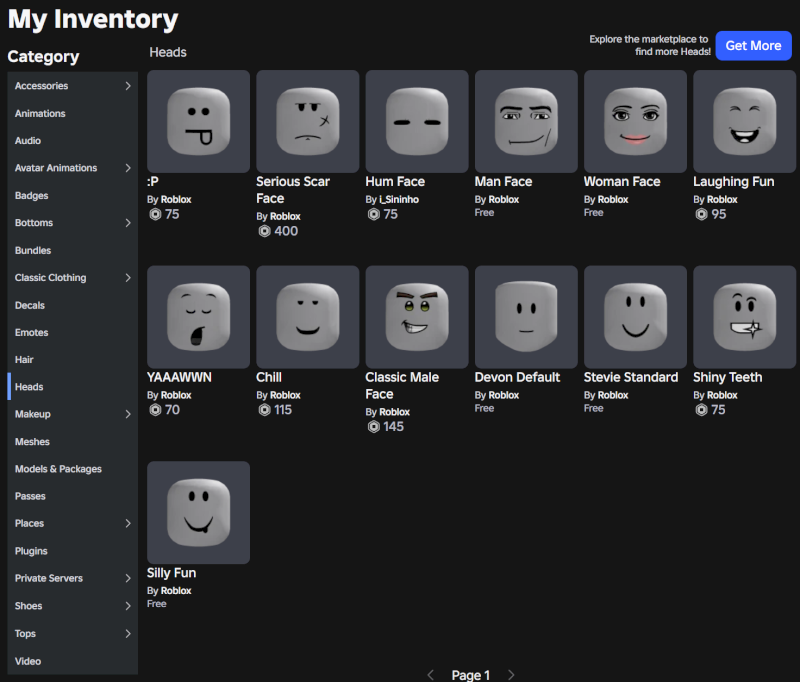Screen dimensions: 800x682
Task: Open Roblox creator link under Silly Fun
Action: pos(176,591)
